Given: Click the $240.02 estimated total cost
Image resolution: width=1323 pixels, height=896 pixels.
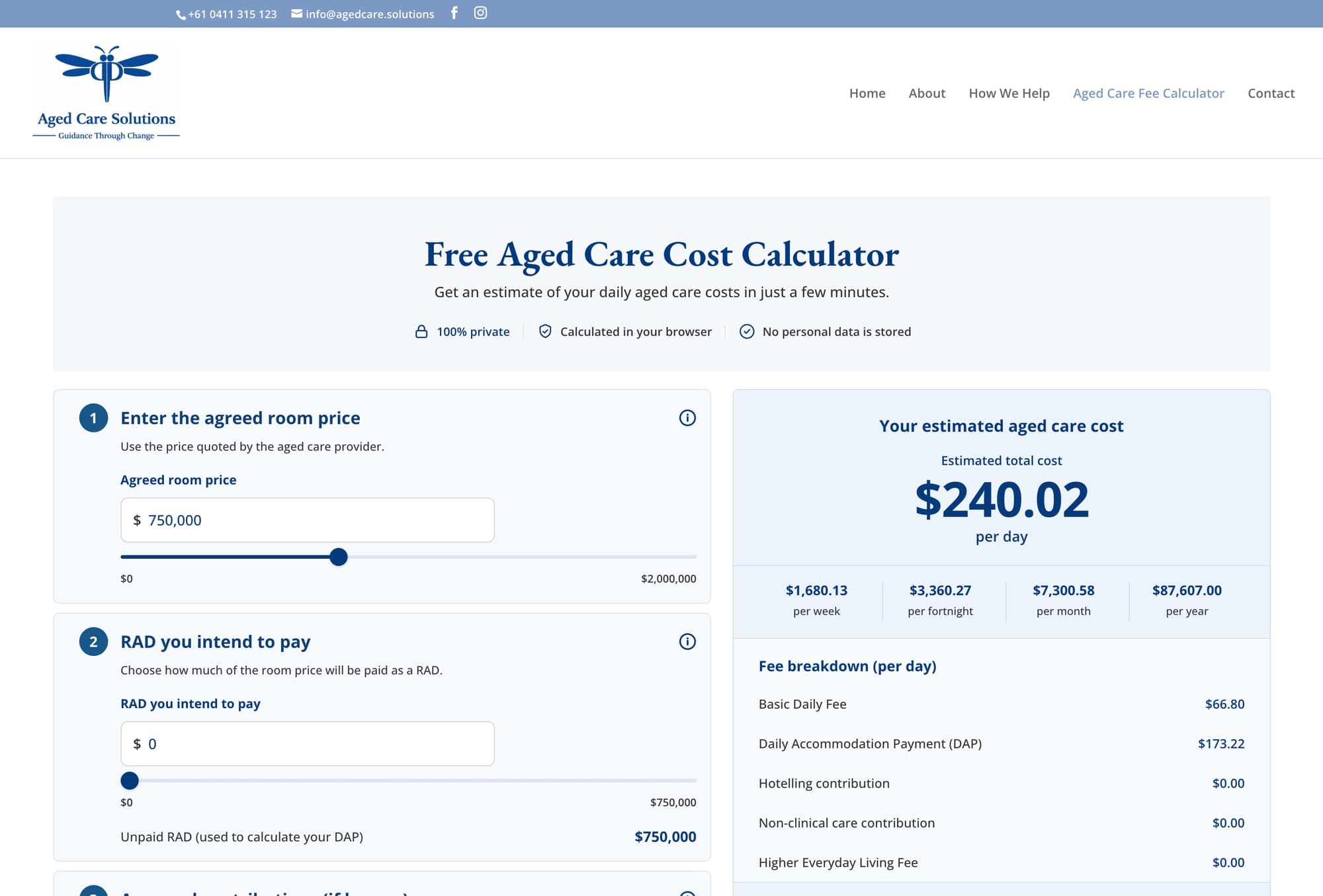Looking at the screenshot, I should [x=1002, y=499].
